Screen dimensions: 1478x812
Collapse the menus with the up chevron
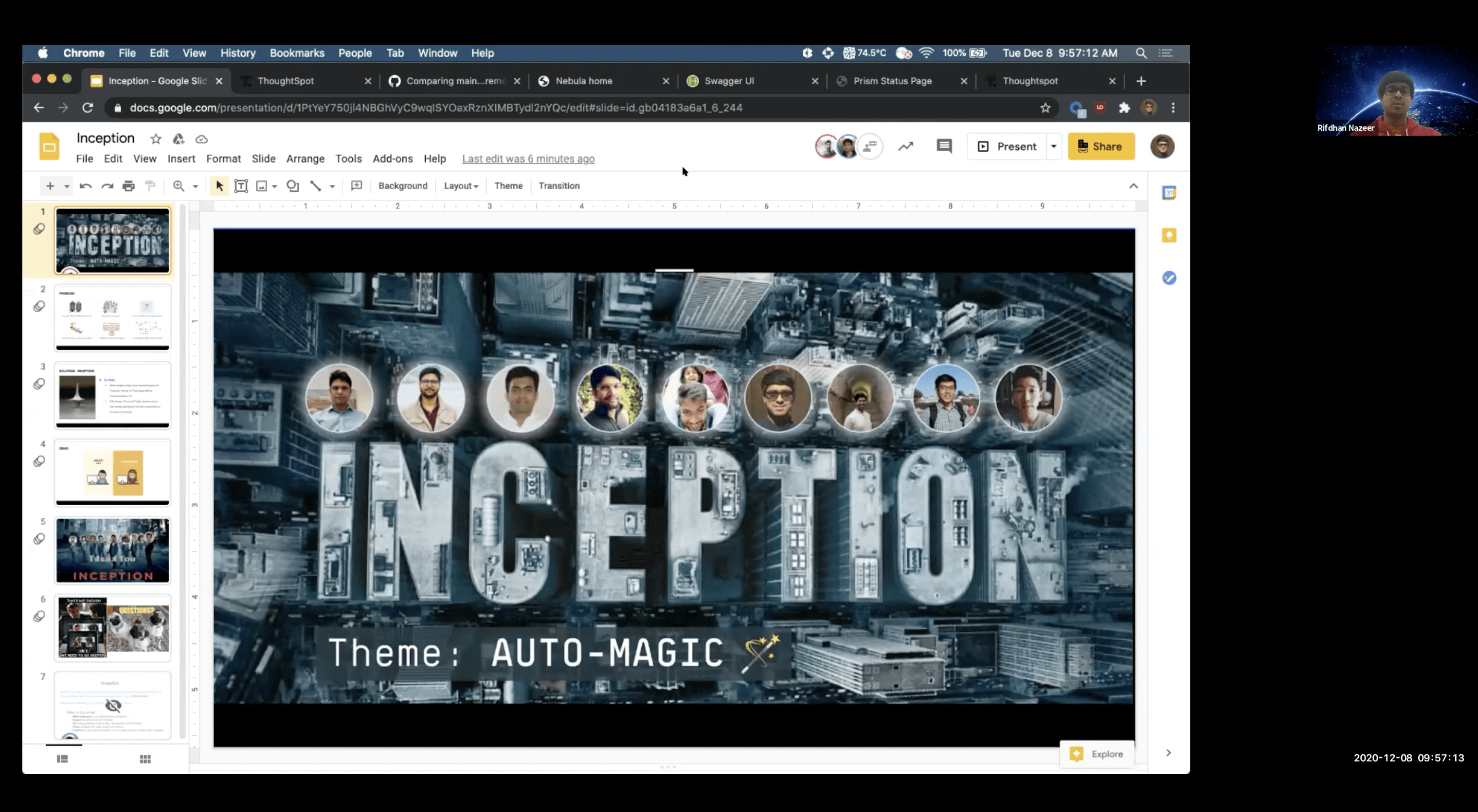click(1133, 186)
